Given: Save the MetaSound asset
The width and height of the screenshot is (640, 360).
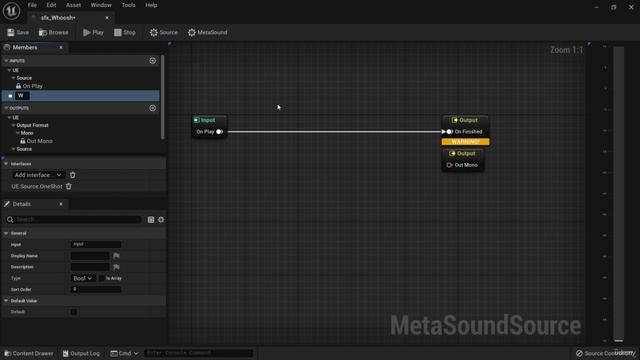Looking at the screenshot, I should [x=18, y=32].
